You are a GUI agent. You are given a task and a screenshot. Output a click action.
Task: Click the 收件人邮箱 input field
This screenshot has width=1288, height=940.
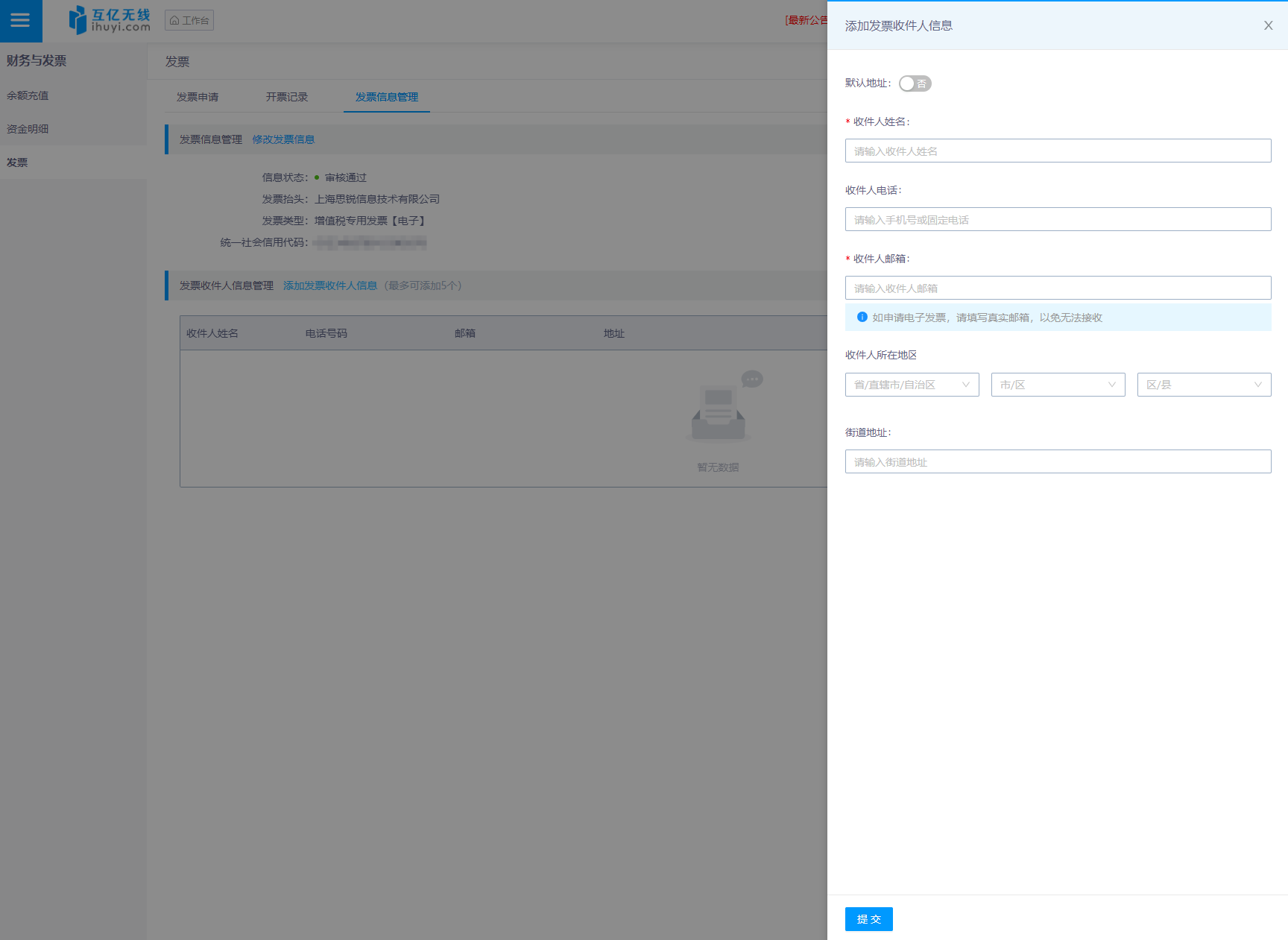[x=1058, y=288]
